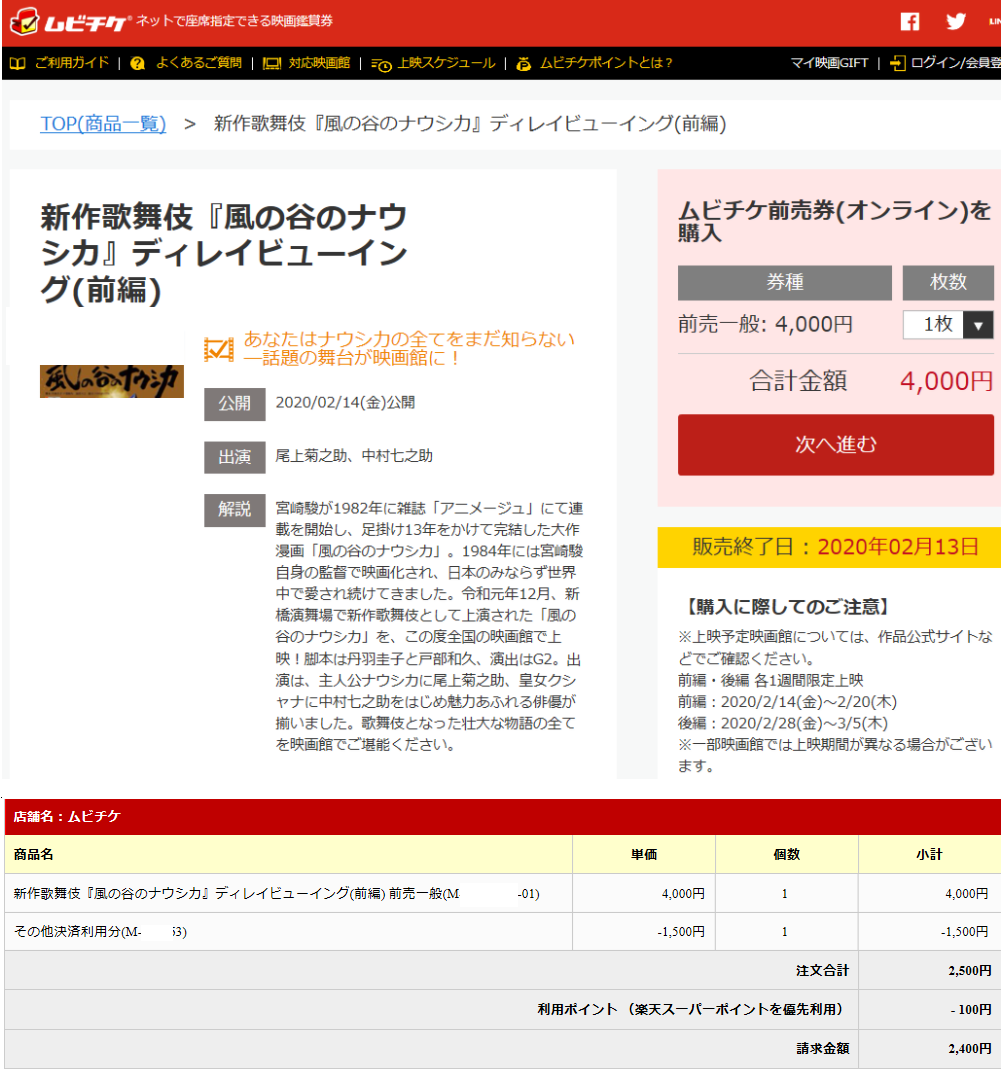Click the login arrow icon beside ログイン
The height and width of the screenshot is (1071, 1001).
897,64
